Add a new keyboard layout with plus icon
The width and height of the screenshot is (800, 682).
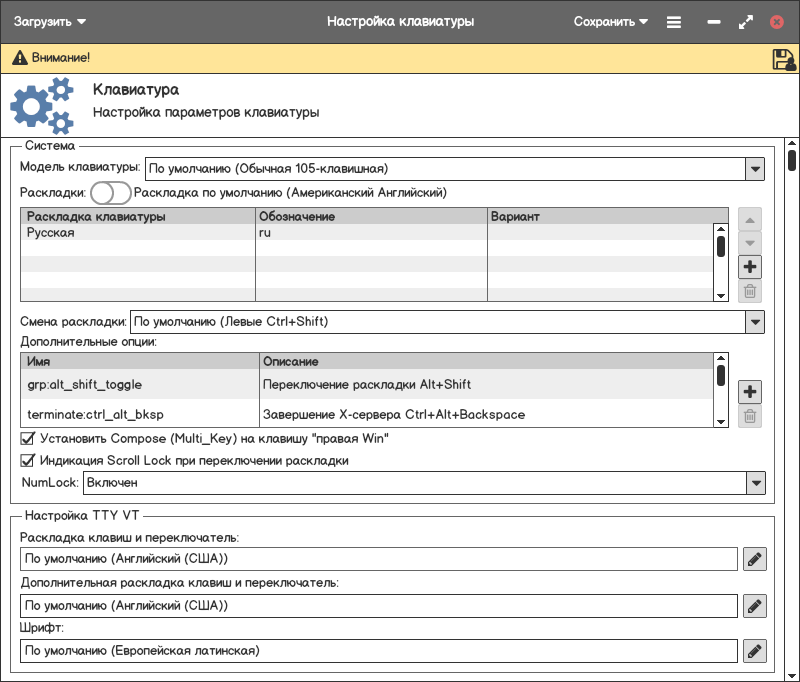pos(750,267)
